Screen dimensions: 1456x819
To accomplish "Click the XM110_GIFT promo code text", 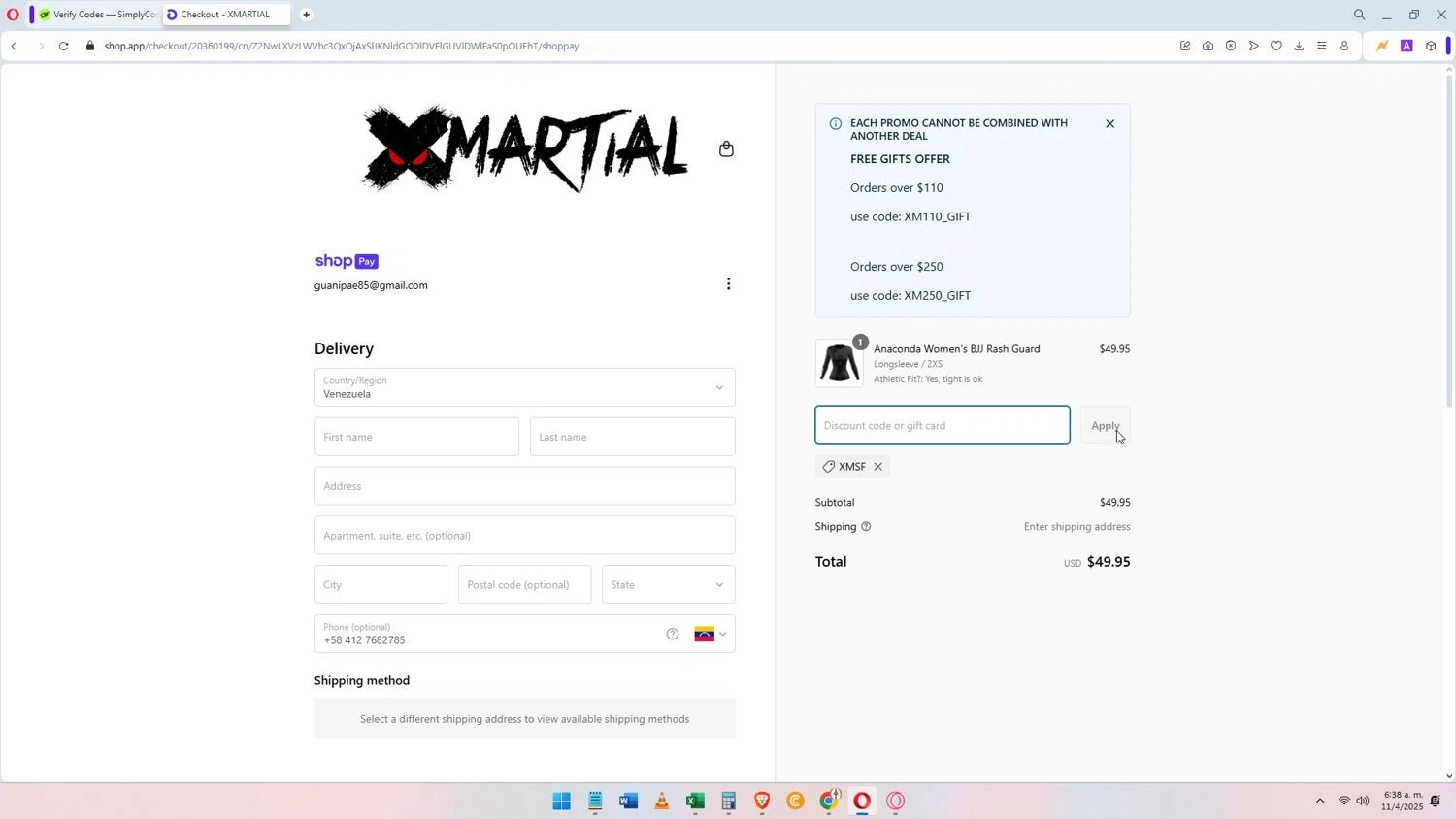I will [x=938, y=216].
